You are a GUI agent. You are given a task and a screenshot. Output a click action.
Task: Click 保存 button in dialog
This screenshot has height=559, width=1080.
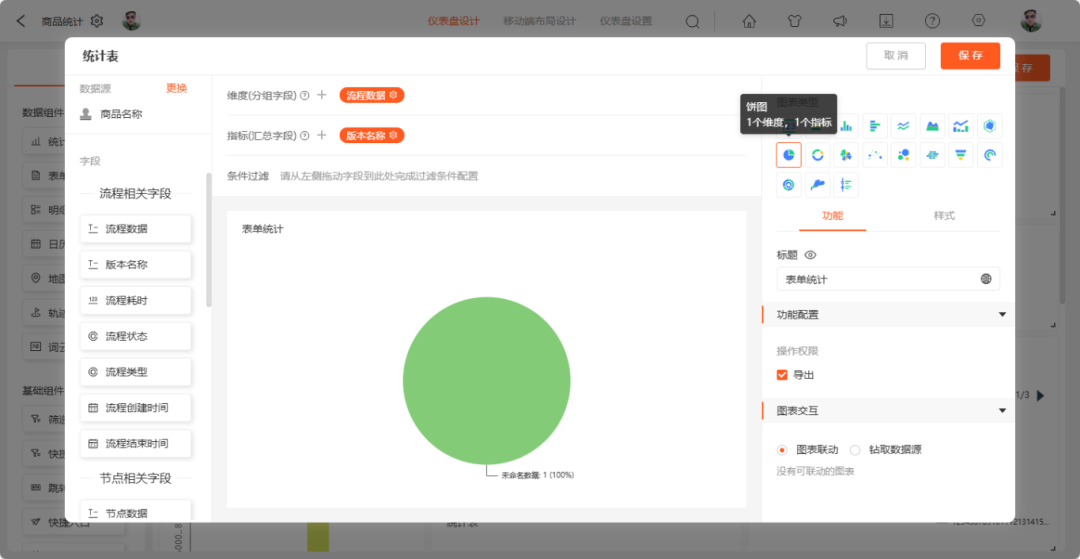(970, 56)
